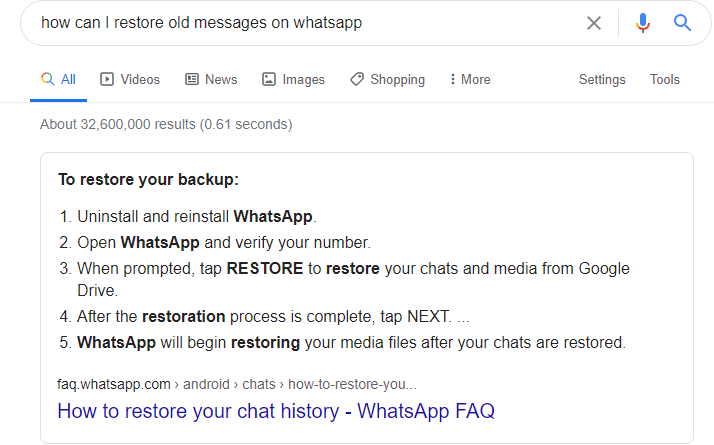This screenshot has height=445, width=714.
Task: Start voice search with microphone icon
Action: pos(643,23)
